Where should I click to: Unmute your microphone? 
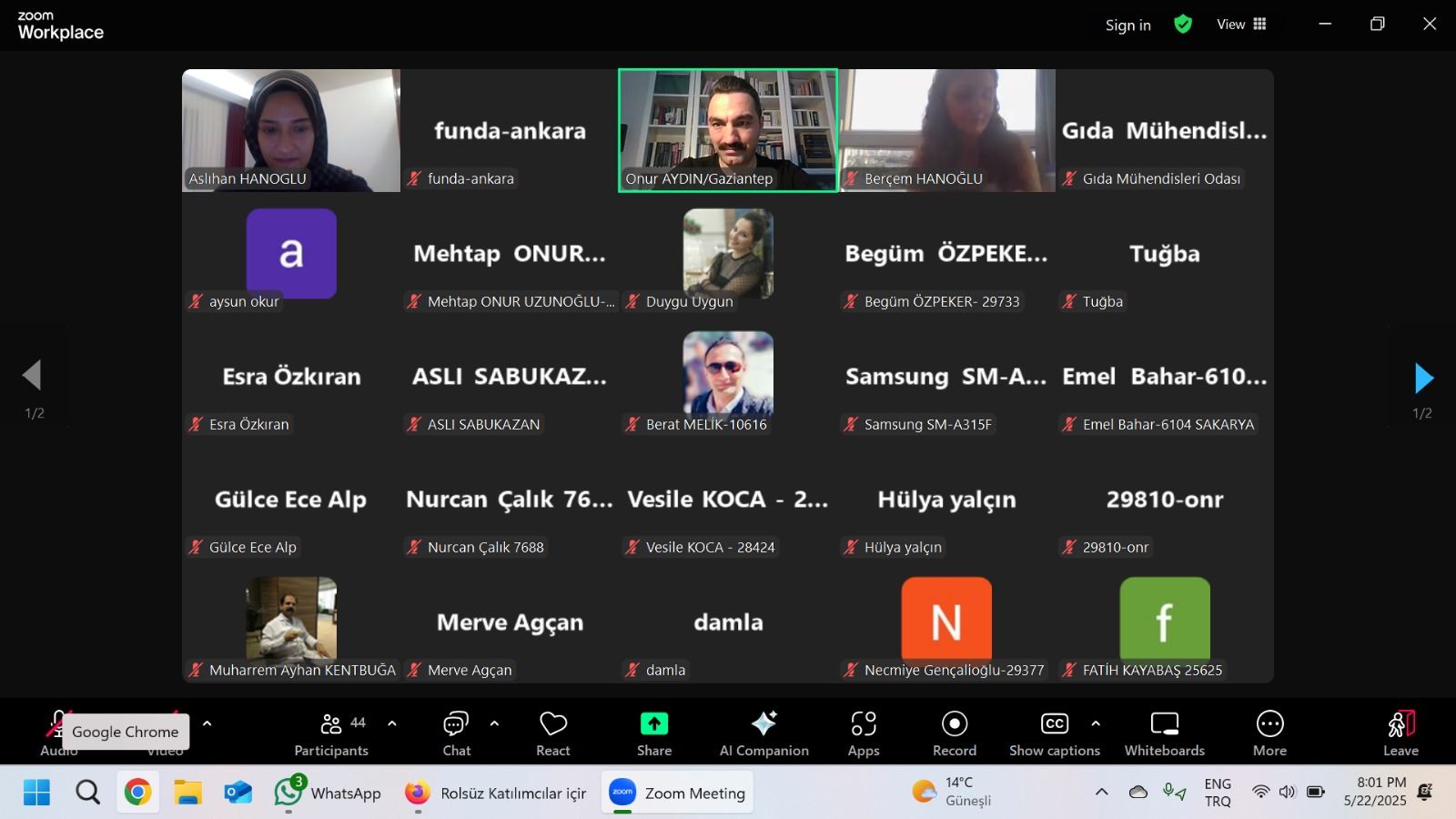[x=58, y=723]
